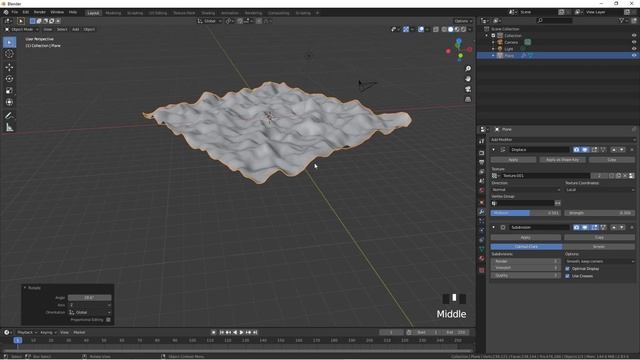Select the Move tool
Image resolution: width=640 pixels, height=360 pixels.
click(x=9, y=67)
